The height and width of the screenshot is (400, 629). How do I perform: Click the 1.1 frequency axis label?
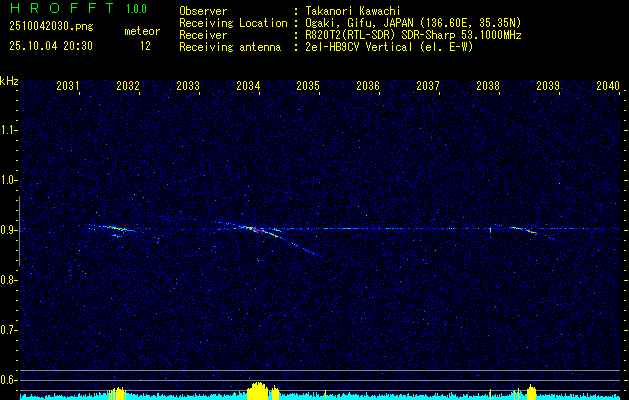[9, 130]
